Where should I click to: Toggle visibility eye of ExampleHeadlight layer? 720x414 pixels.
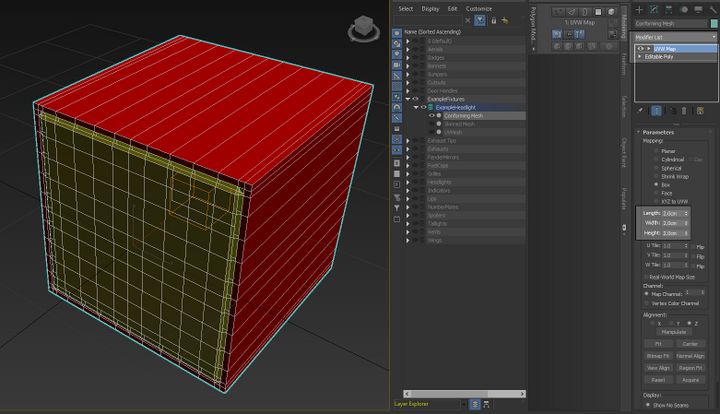point(423,107)
